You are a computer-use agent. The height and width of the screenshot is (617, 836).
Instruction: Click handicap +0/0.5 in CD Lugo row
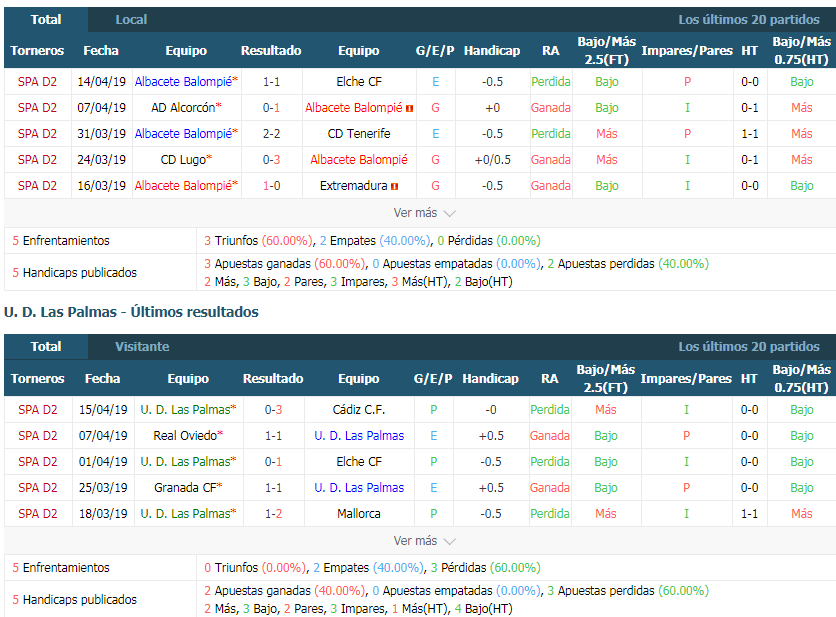click(493, 159)
